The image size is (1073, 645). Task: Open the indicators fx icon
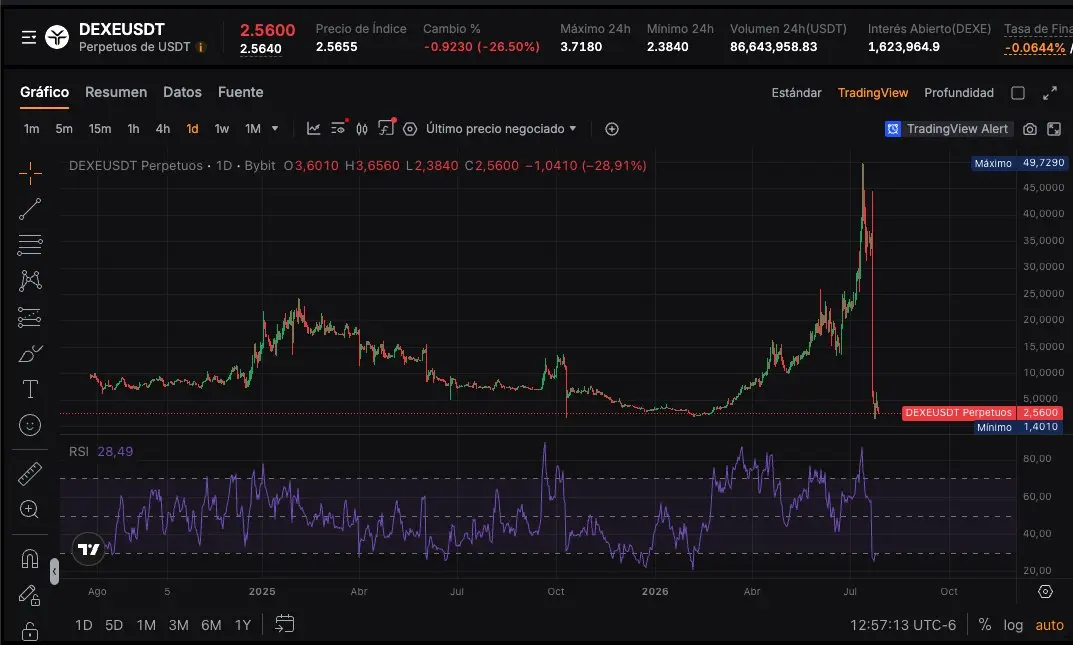387,128
